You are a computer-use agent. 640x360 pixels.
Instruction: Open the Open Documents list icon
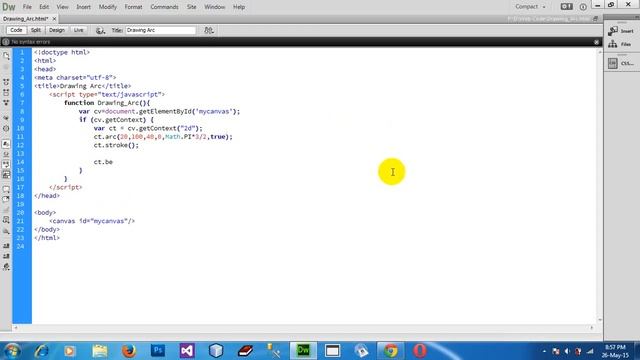coord(6,56)
